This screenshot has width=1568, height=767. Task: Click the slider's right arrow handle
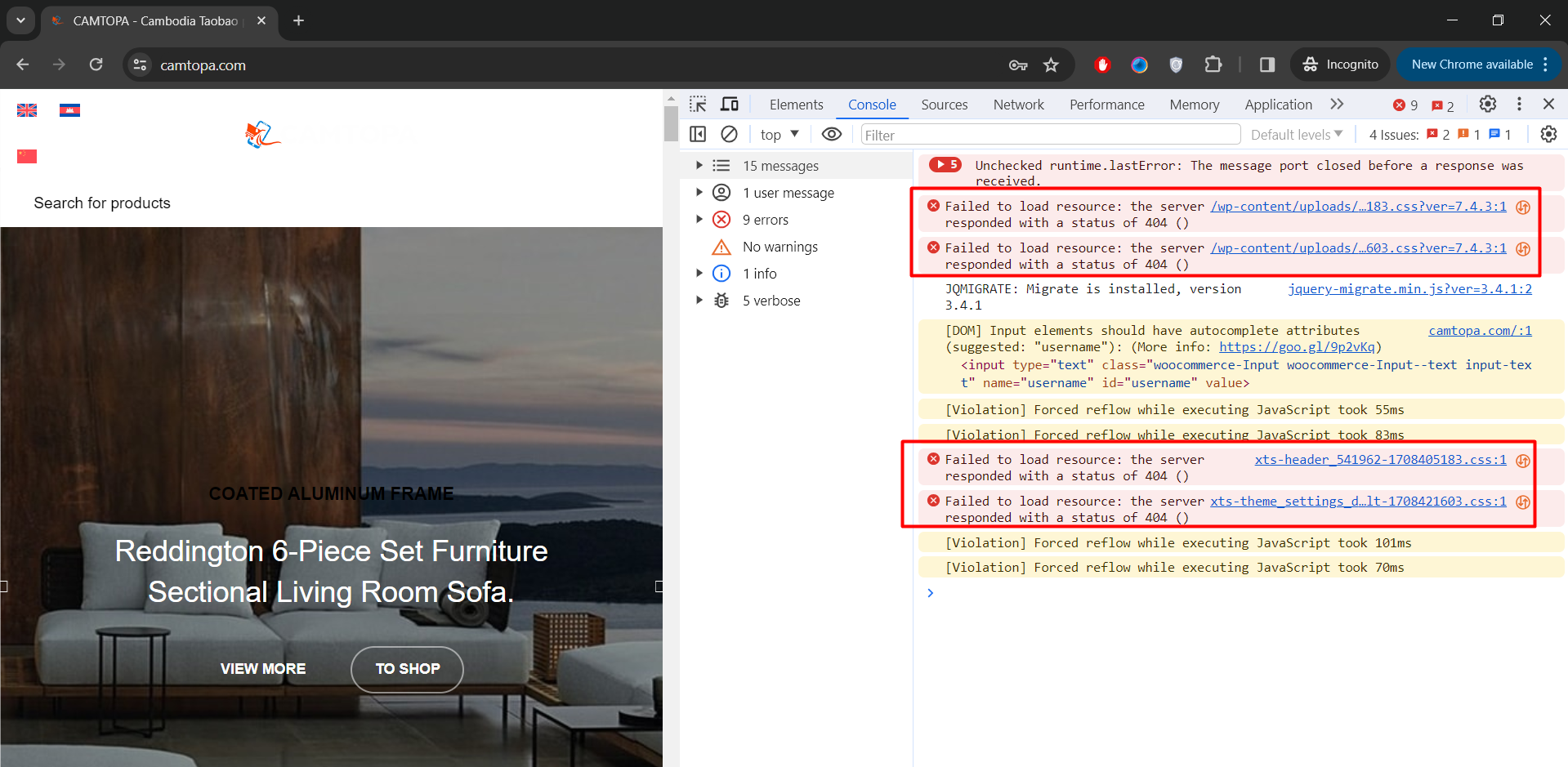(x=659, y=586)
